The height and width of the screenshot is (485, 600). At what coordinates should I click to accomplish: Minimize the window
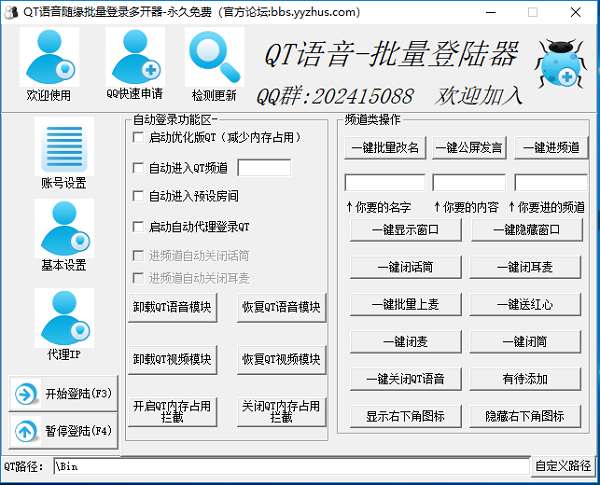click(491, 12)
